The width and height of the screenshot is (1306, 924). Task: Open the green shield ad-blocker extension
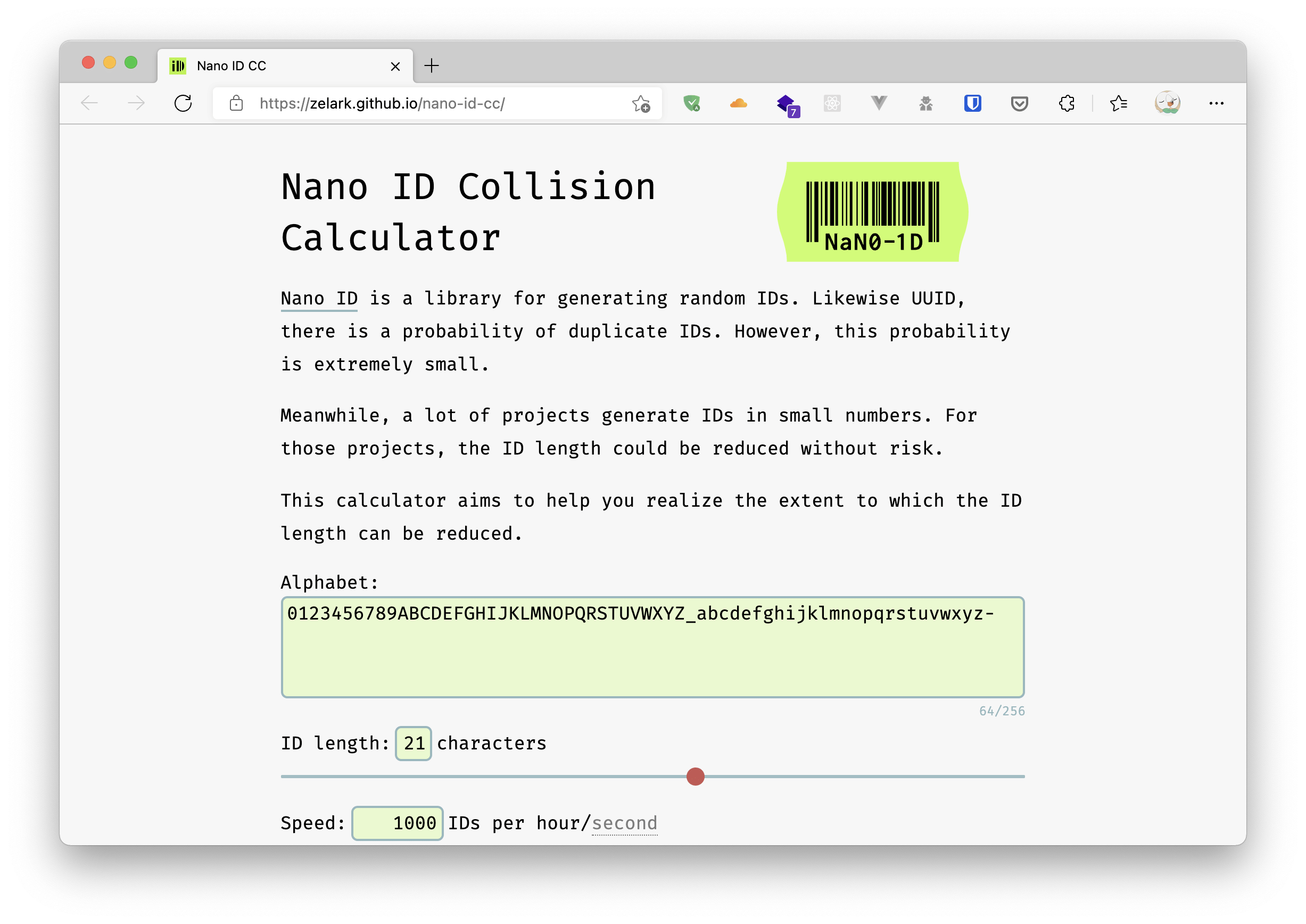(x=692, y=103)
